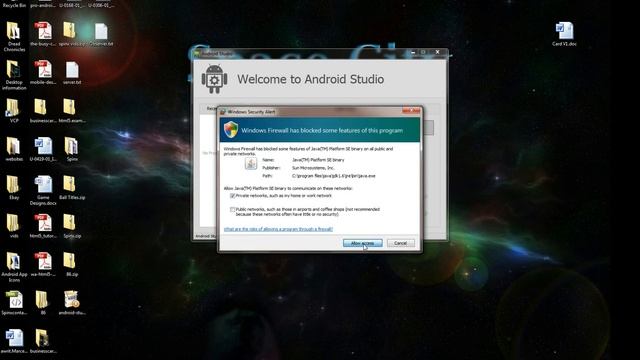Click Cancel in the Security Alert

point(400,243)
